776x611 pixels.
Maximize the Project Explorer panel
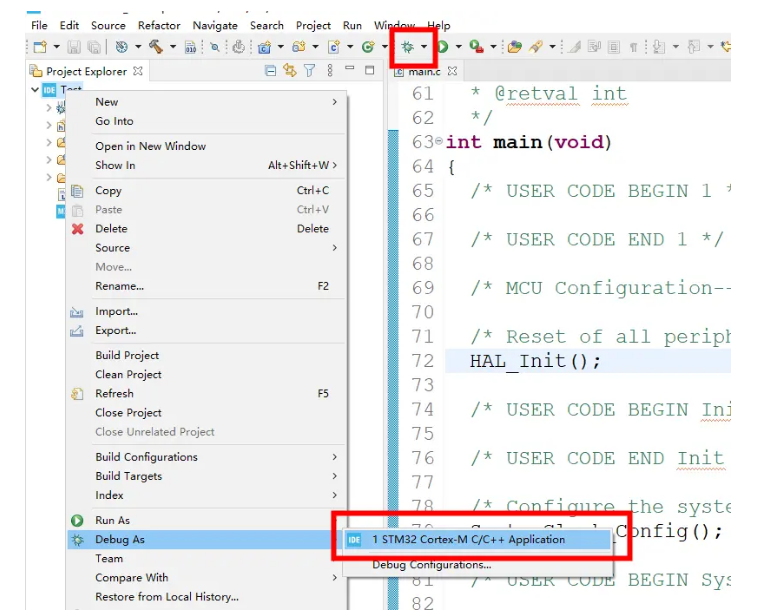tap(370, 70)
